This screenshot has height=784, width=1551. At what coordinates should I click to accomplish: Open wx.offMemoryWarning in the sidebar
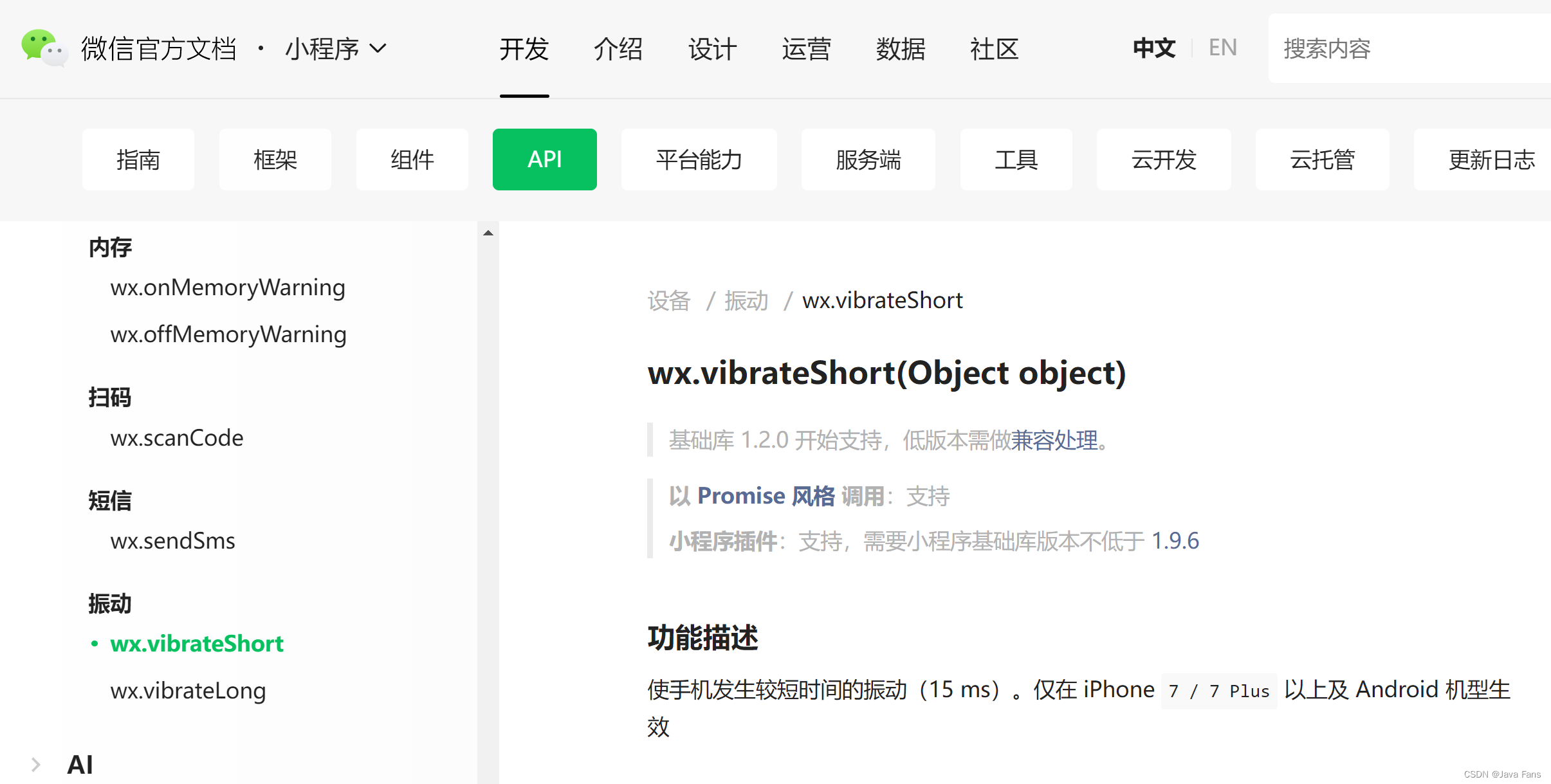pos(228,334)
